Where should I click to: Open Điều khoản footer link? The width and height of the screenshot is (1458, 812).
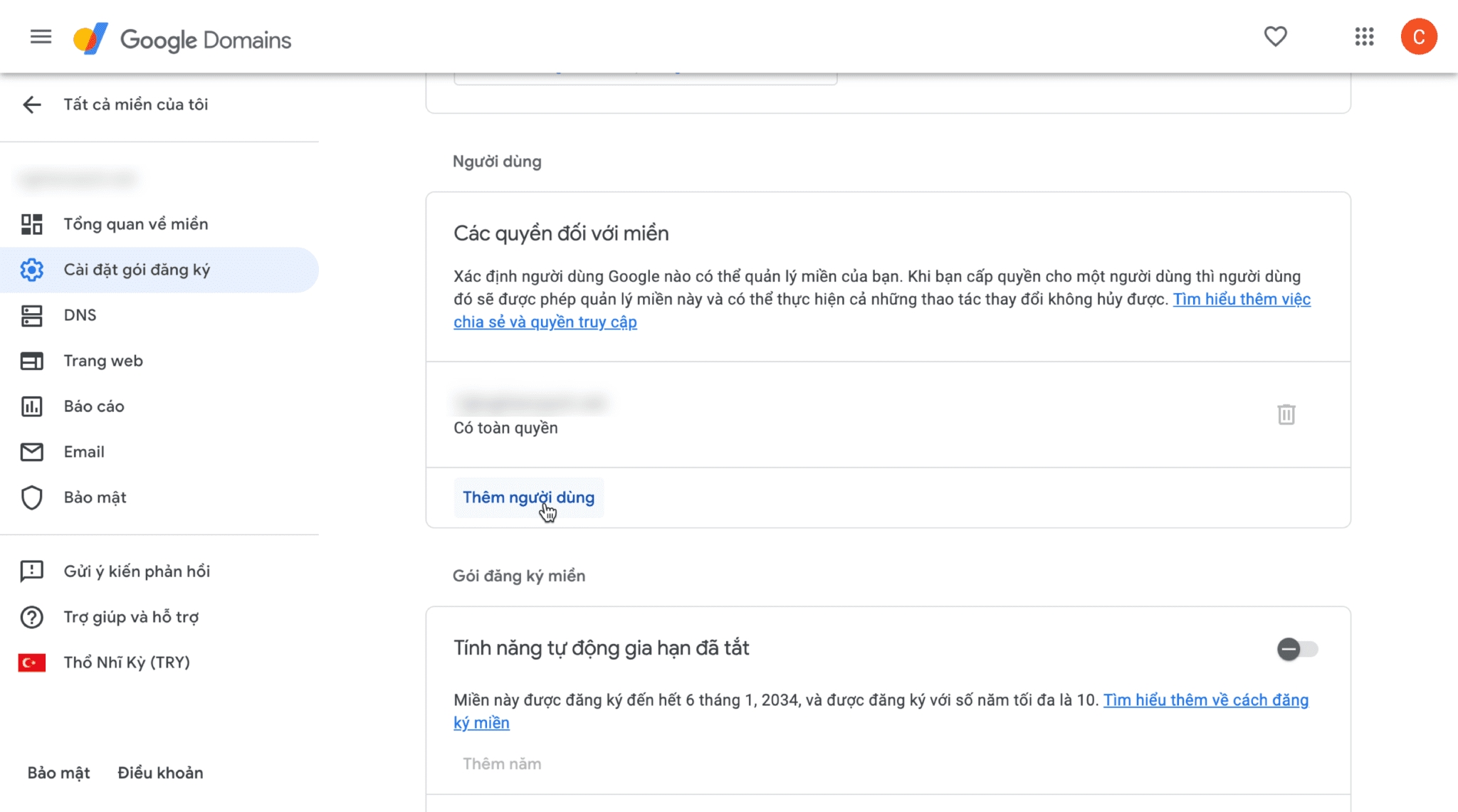(x=160, y=773)
